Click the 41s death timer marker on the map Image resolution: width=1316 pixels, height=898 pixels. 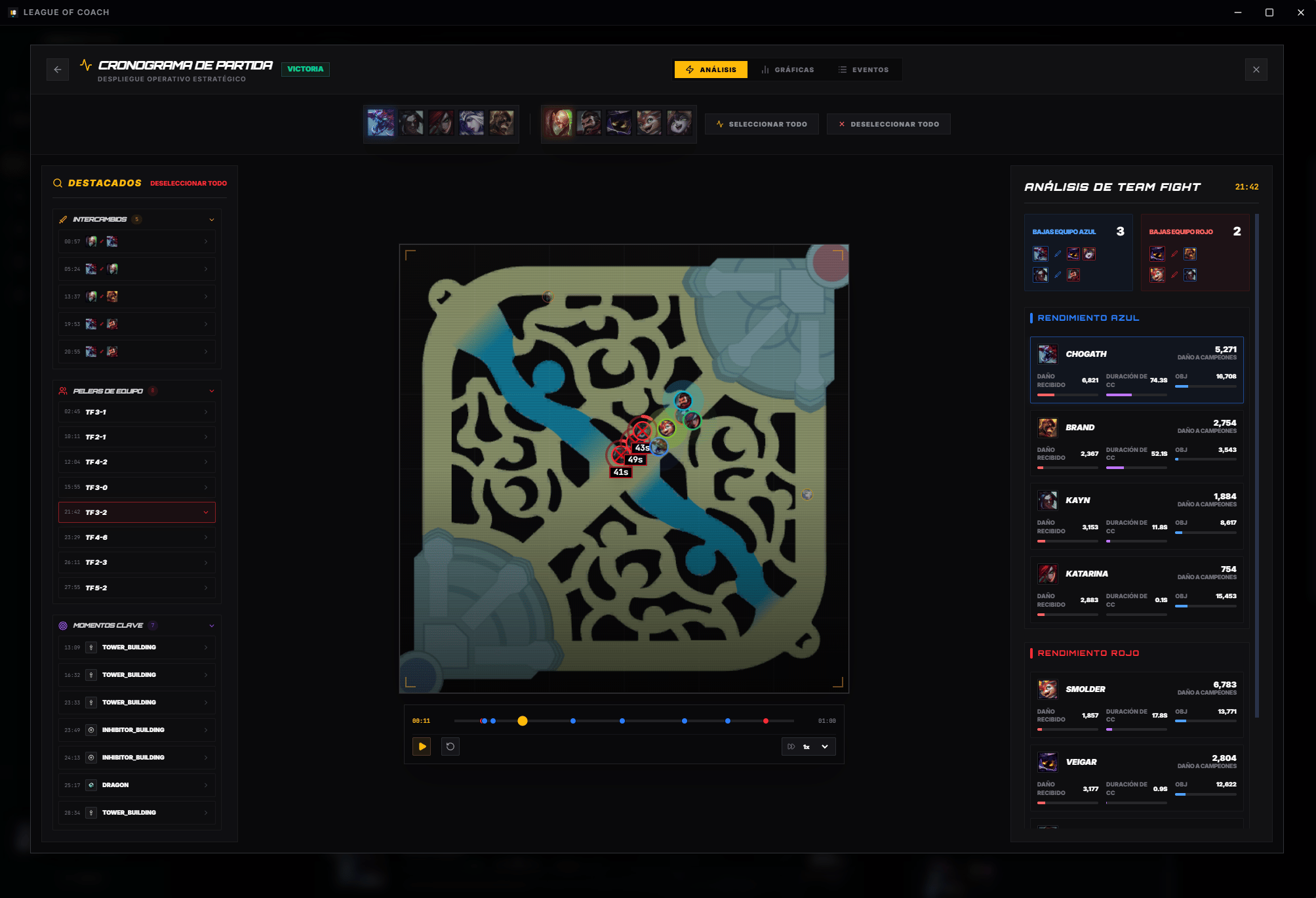(x=620, y=472)
